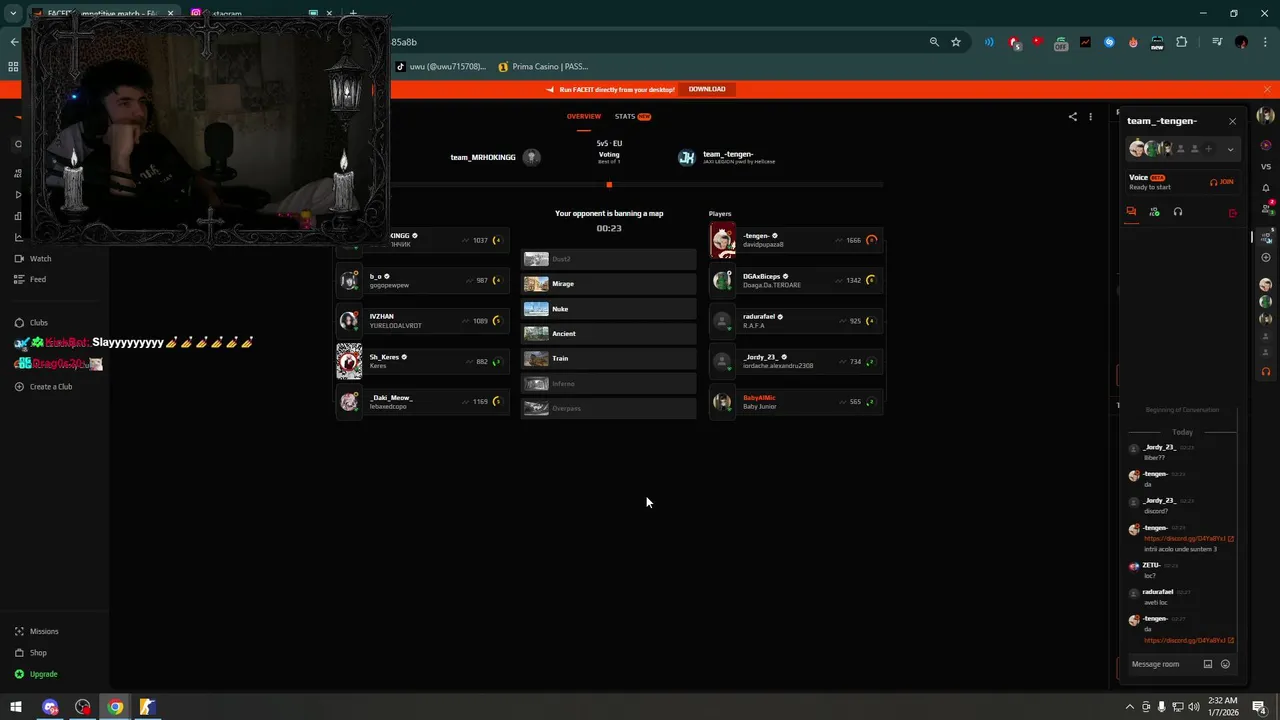The width and height of the screenshot is (1280, 720).
Task: Open Clubs in the left sidebar
Action: 31,322
